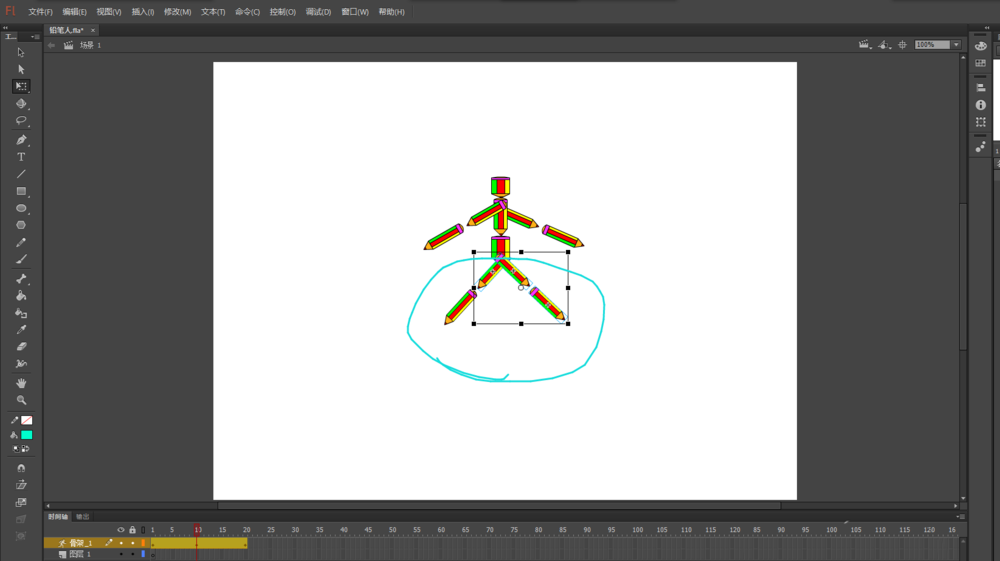
Task: Open the 编辑(E) menu
Action: click(x=75, y=12)
